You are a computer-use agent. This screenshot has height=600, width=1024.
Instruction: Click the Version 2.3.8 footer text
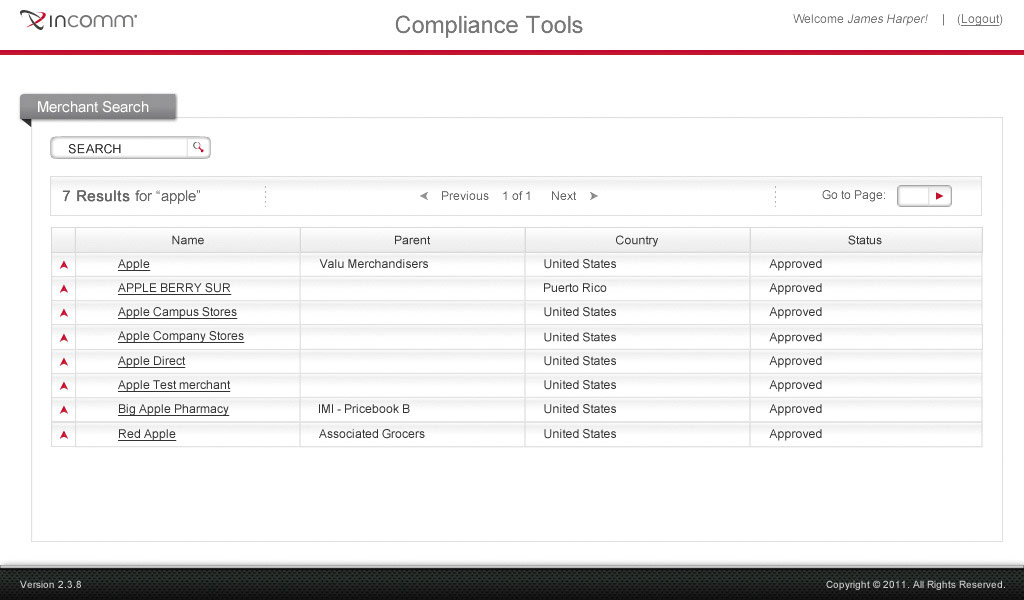click(x=51, y=584)
